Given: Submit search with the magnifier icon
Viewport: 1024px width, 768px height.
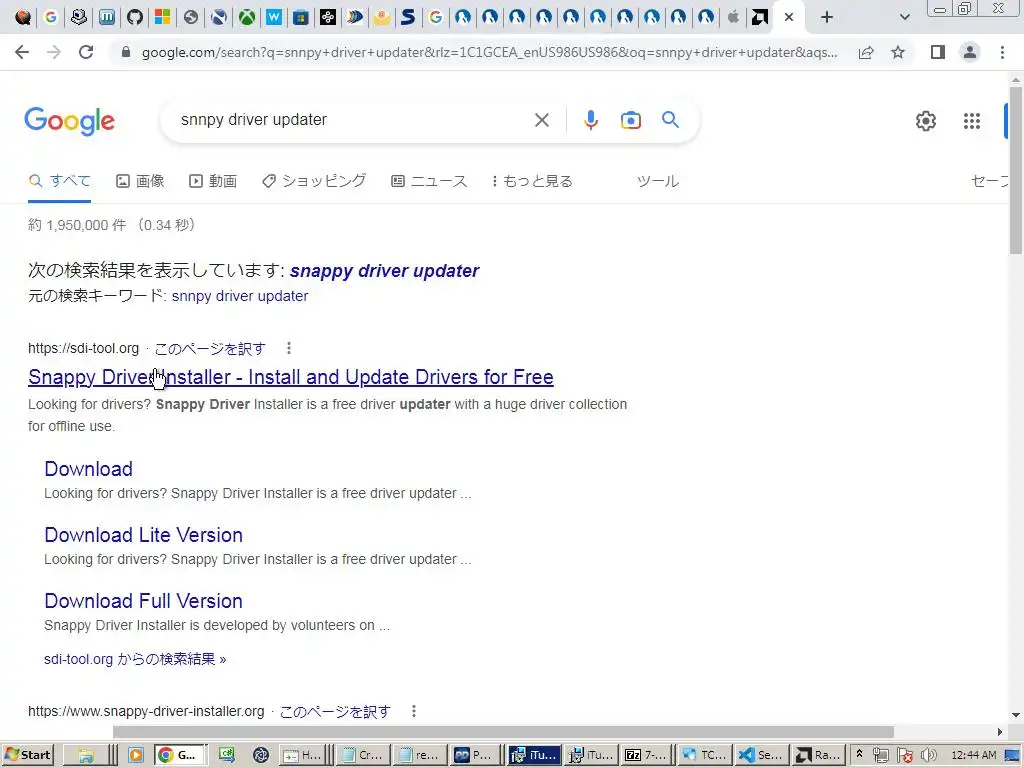Looking at the screenshot, I should (x=670, y=120).
